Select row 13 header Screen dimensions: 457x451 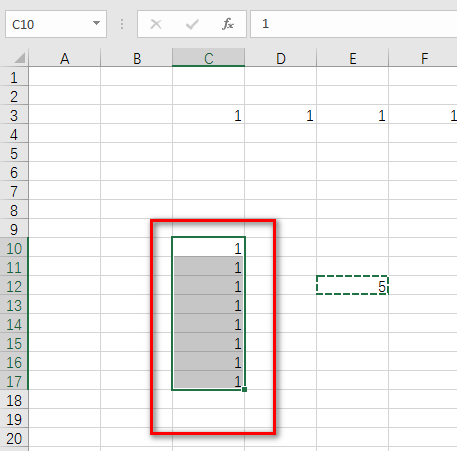click(x=14, y=305)
